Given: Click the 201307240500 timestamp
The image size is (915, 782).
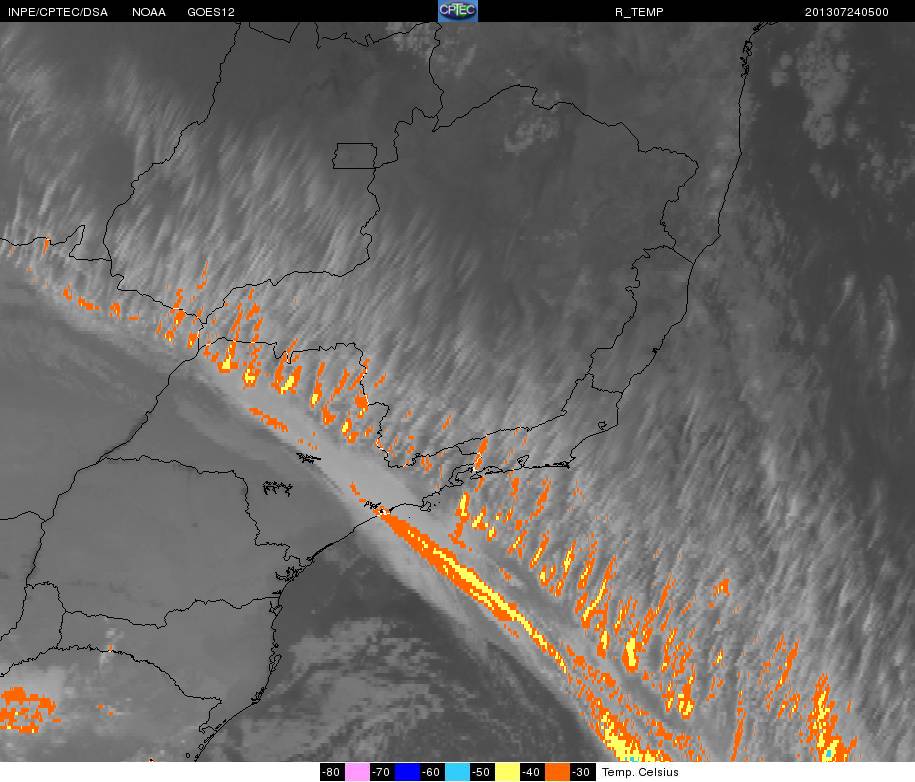Looking at the screenshot, I should pyautogui.click(x=847, y=12).
